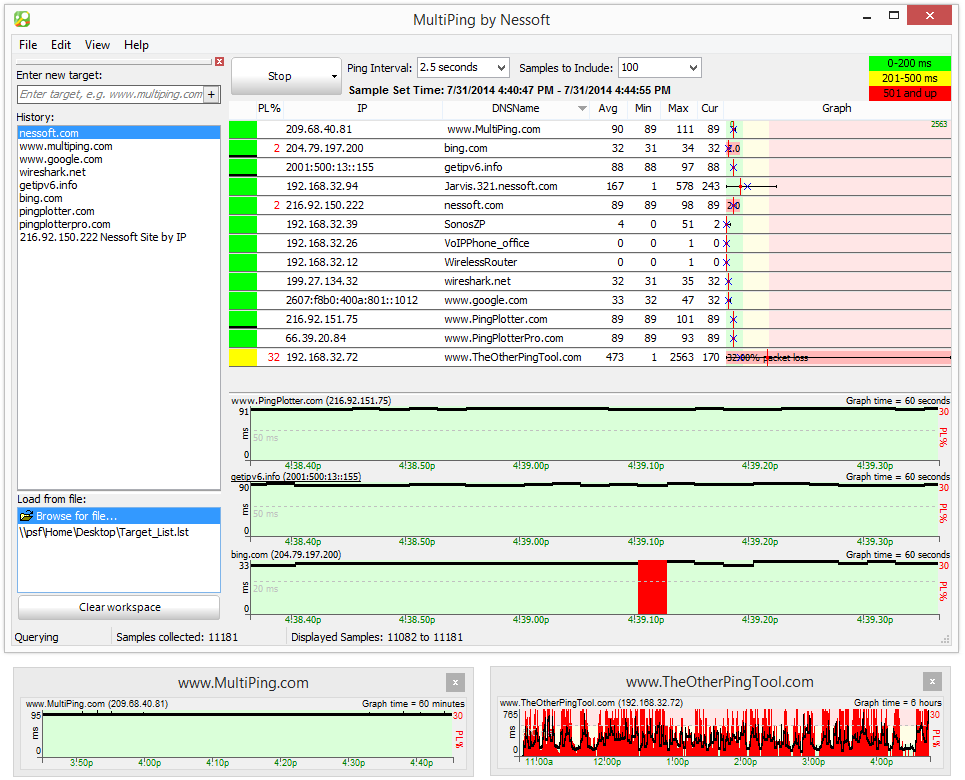965x780 pixels.
Task: Open the Samples to Include dropdown
Action: pyautogui.click(x=692, y=68)
